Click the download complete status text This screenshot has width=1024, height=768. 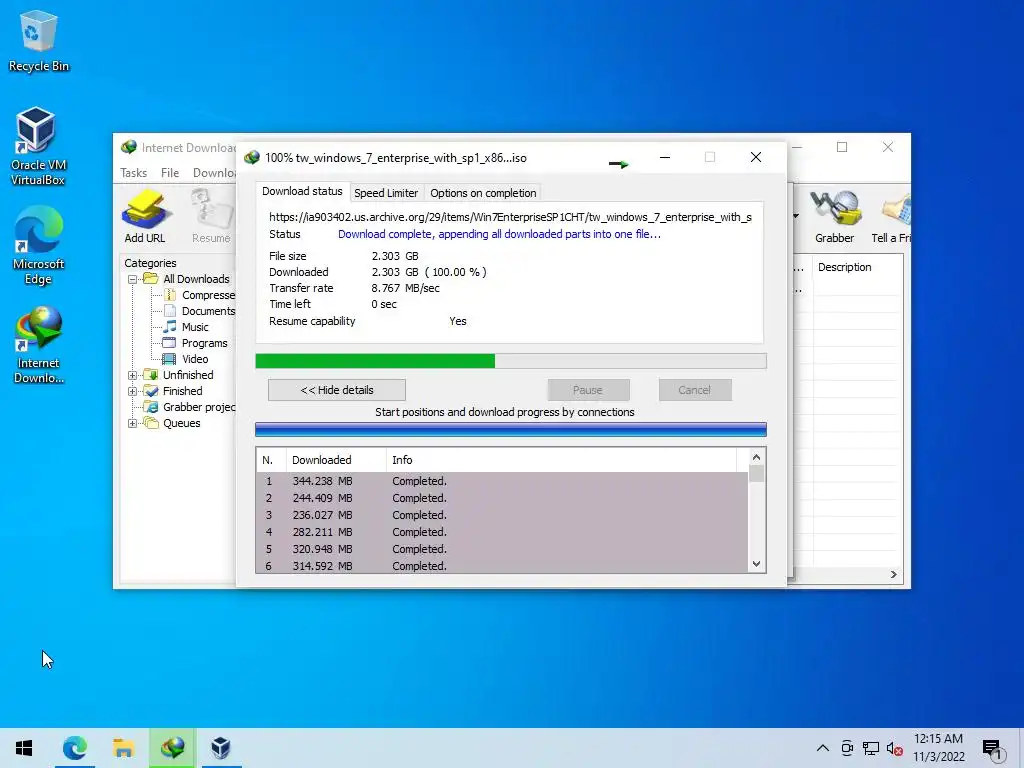499,234
